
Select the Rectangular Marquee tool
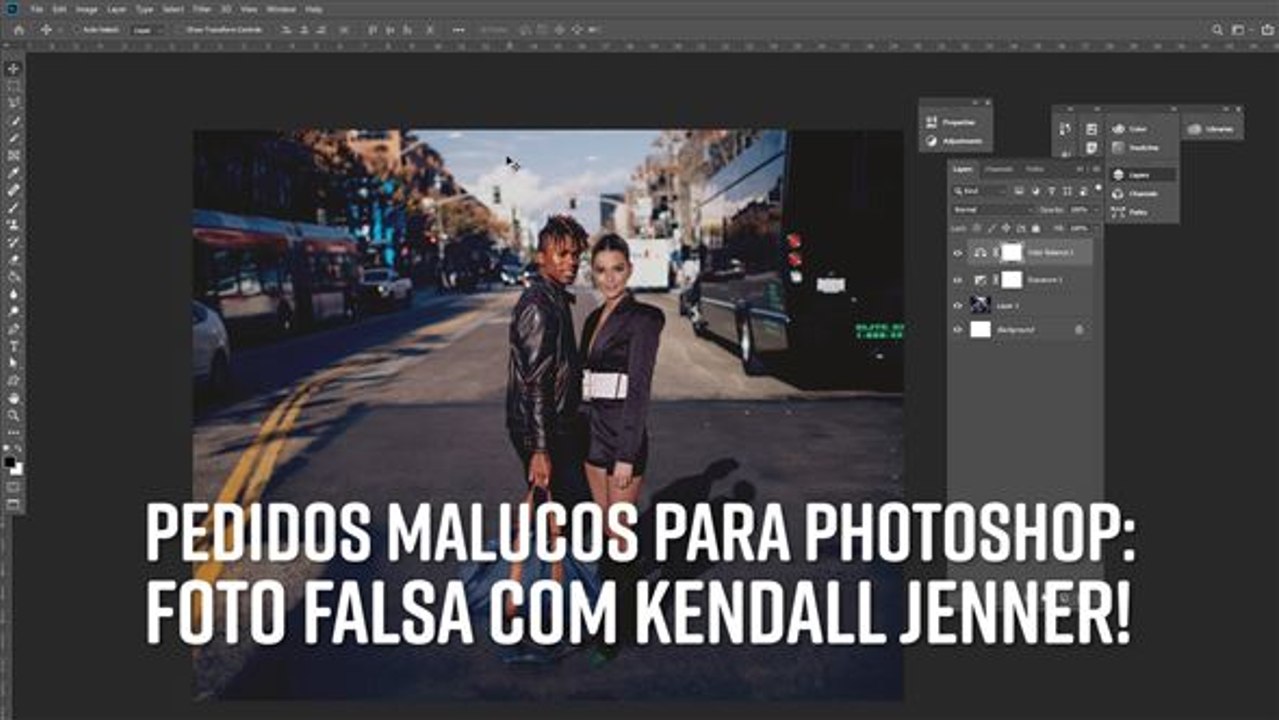pyautogui.click(x=14, y=85)
